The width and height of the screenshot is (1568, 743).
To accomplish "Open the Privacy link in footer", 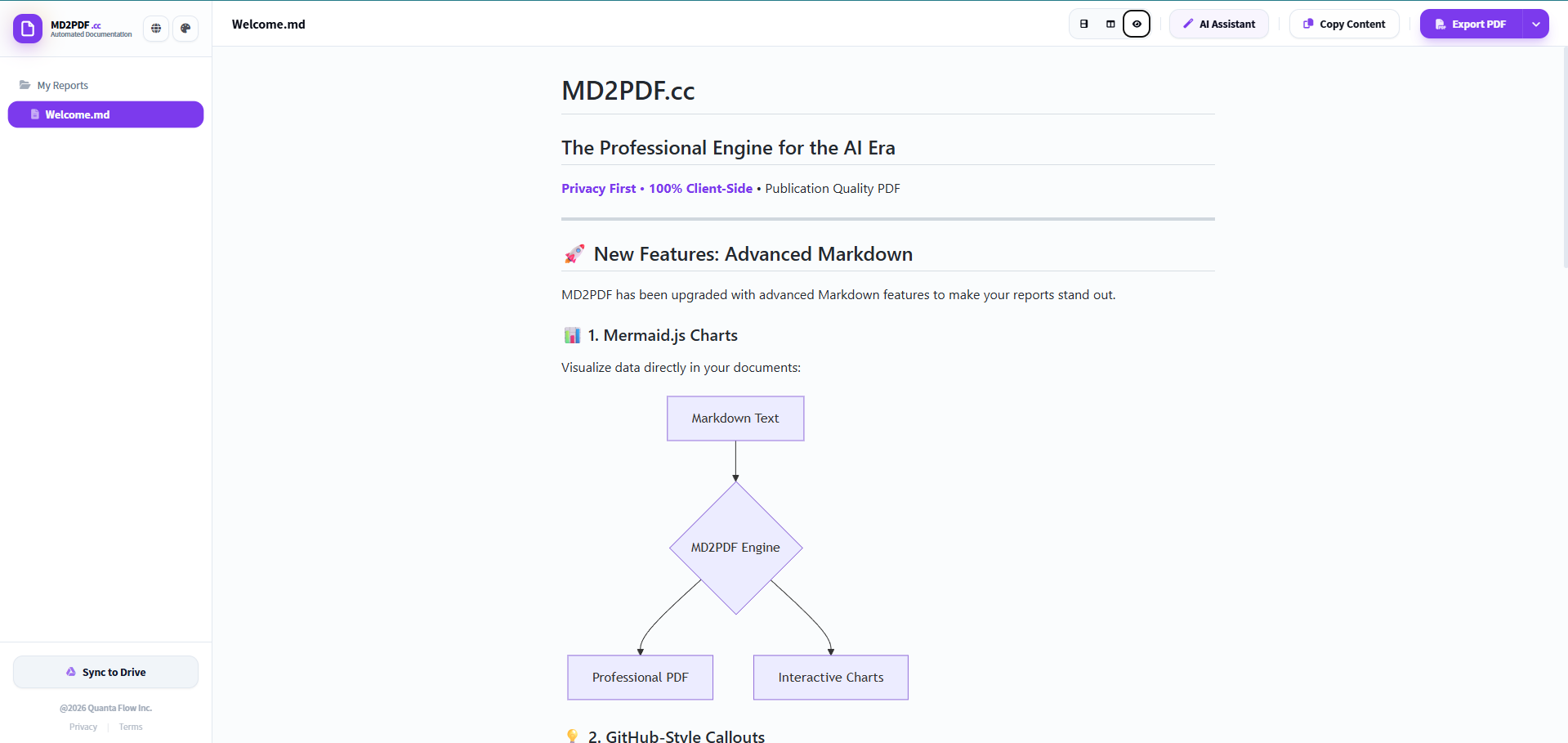I will pyautogui.click(x=83, y=727).
